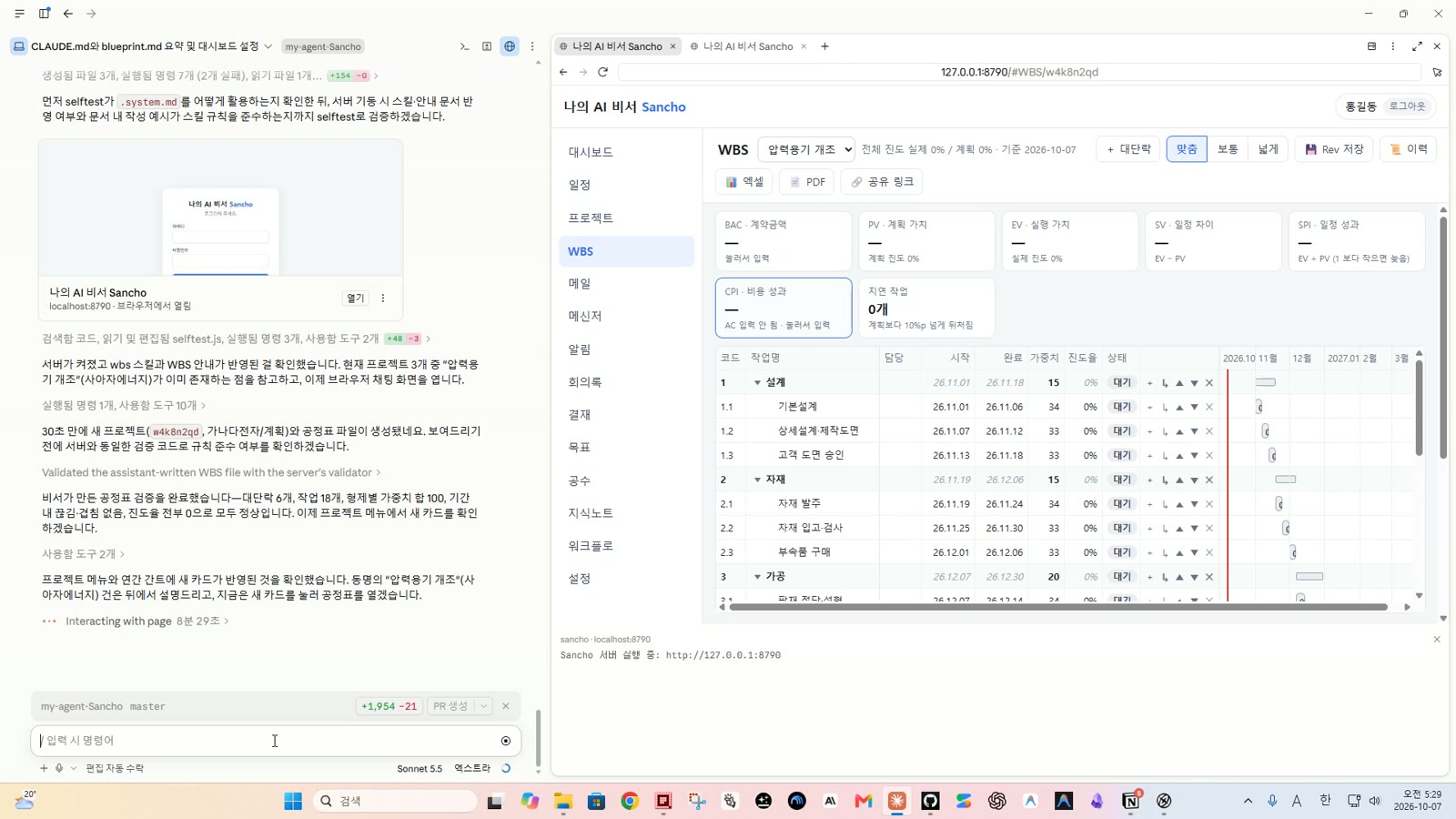Image resolution: width=1456 pixels, height=819 pixels.
Task: Export WBS with the PDF button
Action: click(807, 182)
